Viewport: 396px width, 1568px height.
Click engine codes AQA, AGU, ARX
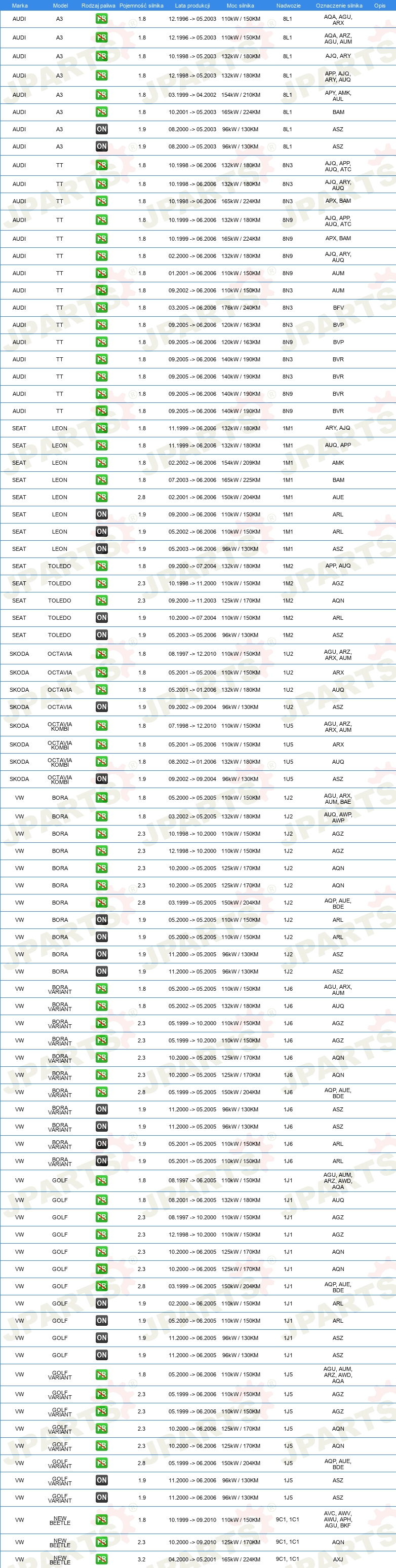pos(338,19)
